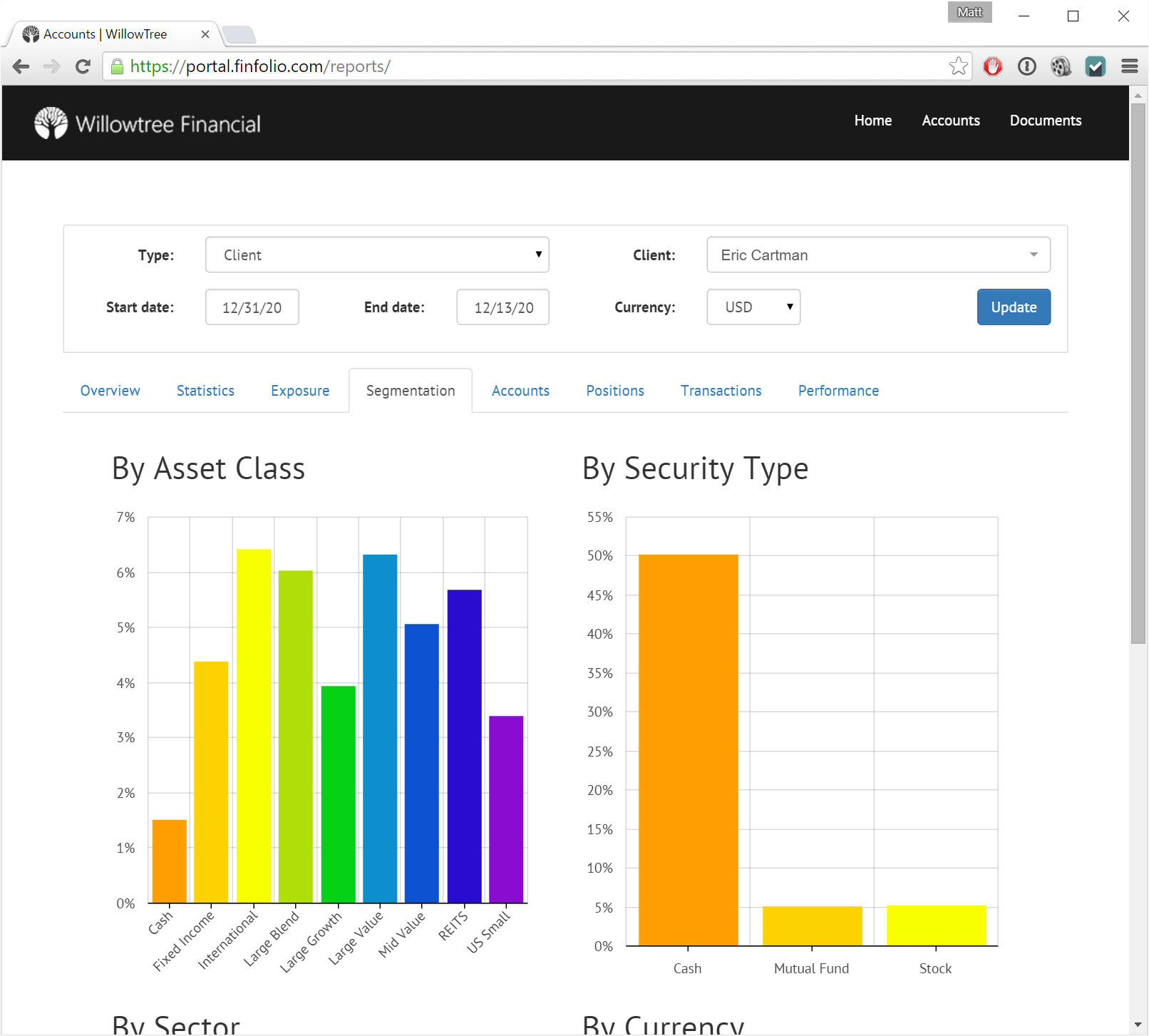Open the 1Password extension
1149x1036 pixels.
pos(1027,66)
